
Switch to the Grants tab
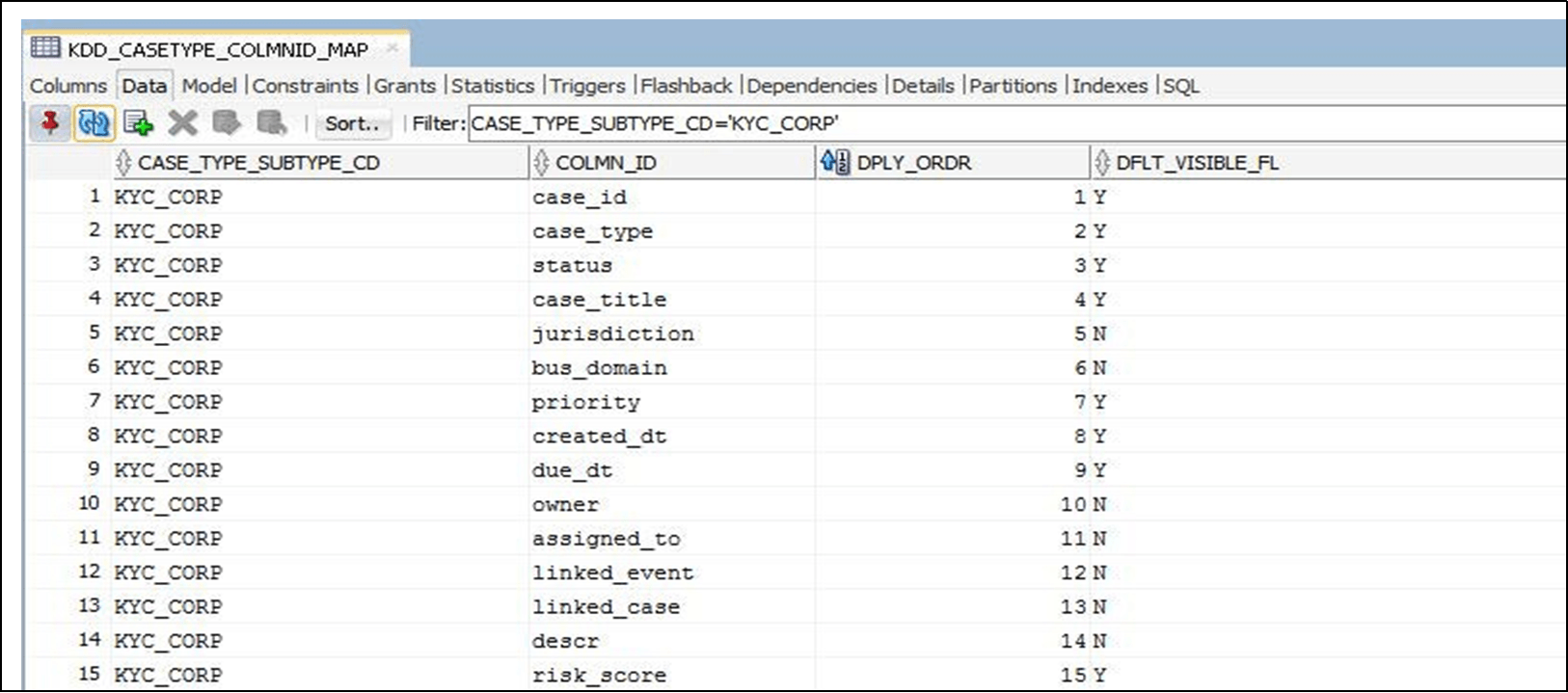[405, 86]
